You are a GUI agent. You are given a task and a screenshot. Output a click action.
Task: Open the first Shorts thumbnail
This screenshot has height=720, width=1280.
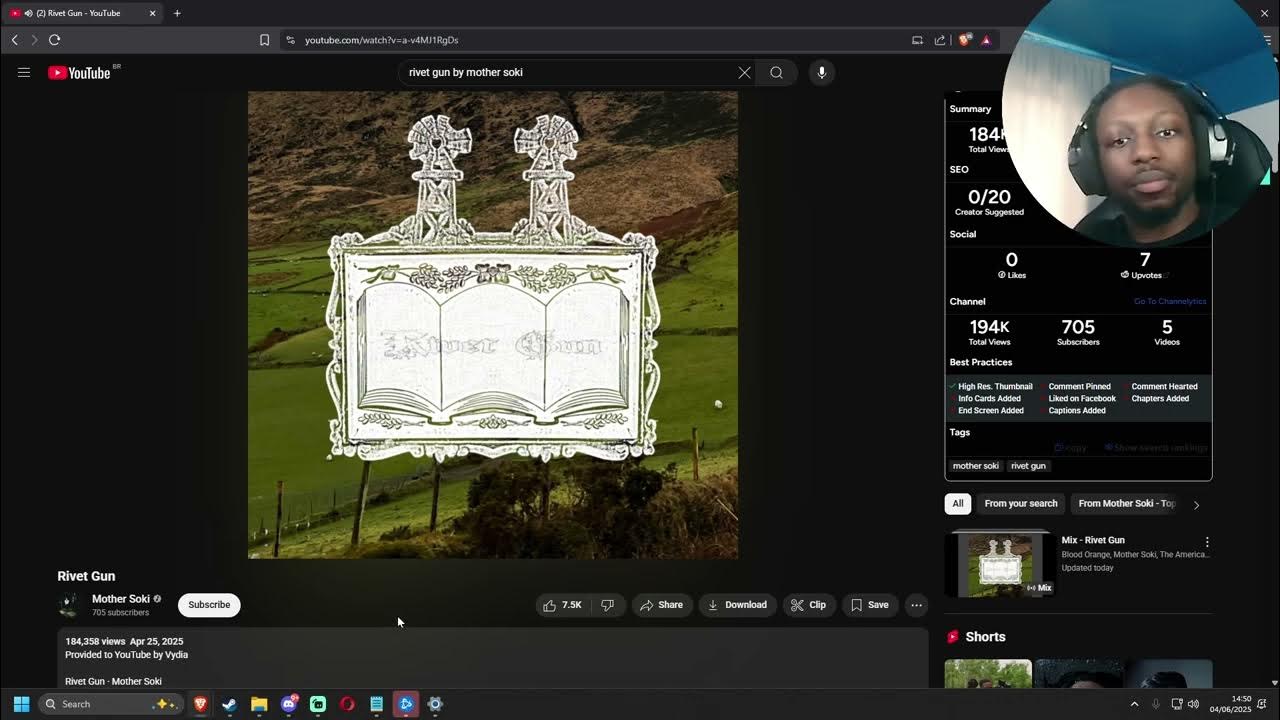pos(988,674)
